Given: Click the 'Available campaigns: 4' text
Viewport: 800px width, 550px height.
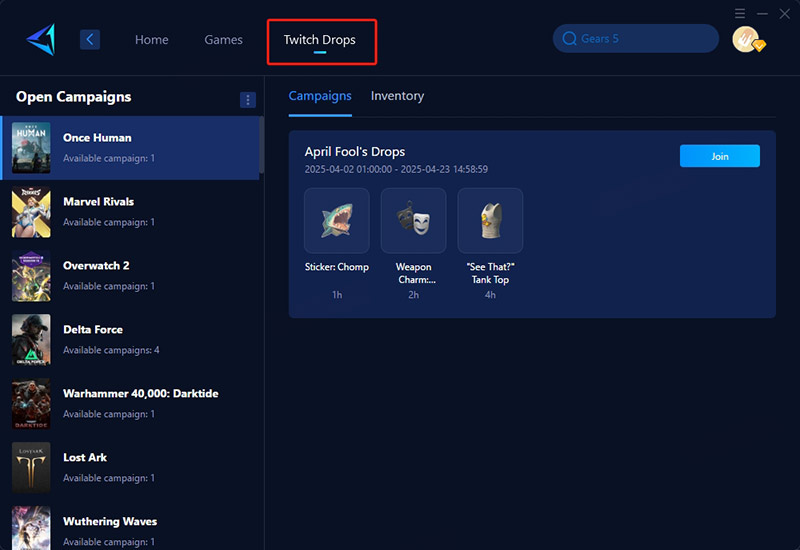Looking at the screenshot, I should [111, 350].
